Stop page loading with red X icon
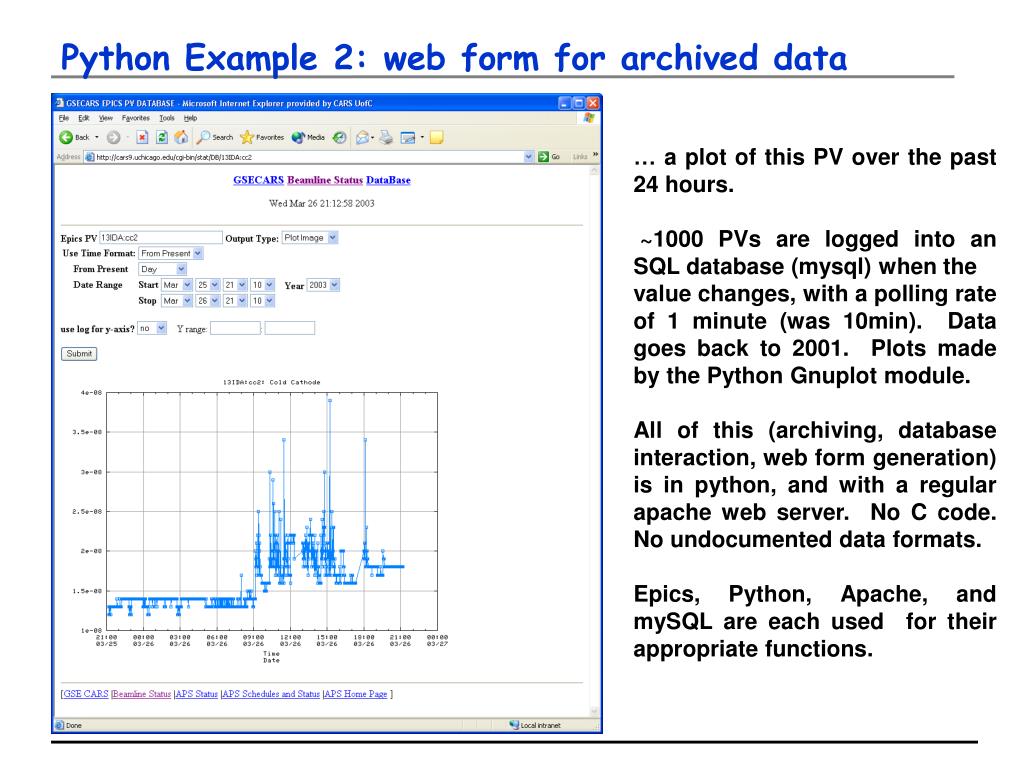Viewport: 1024px width, 768px height. (142, 137)
